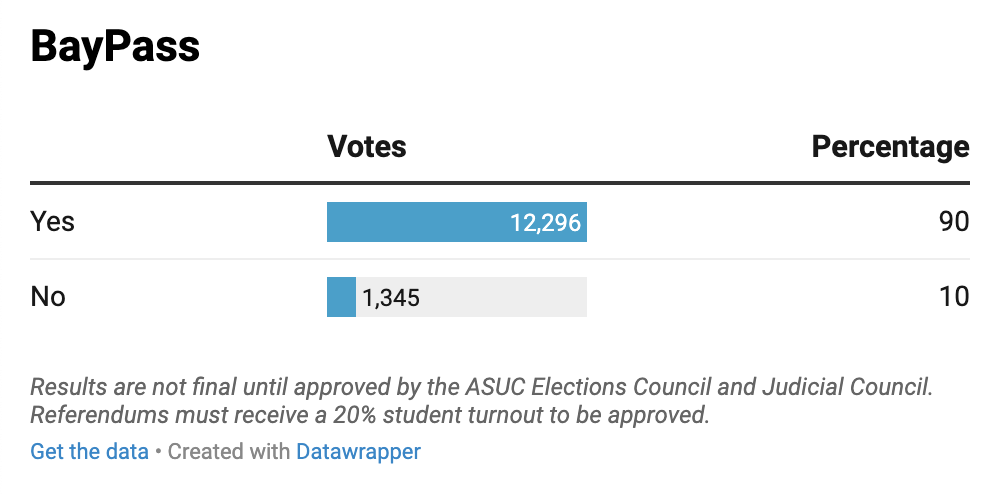998x494 pixels.
Task: Select the Yes row label
Action: tap(53, 221)
